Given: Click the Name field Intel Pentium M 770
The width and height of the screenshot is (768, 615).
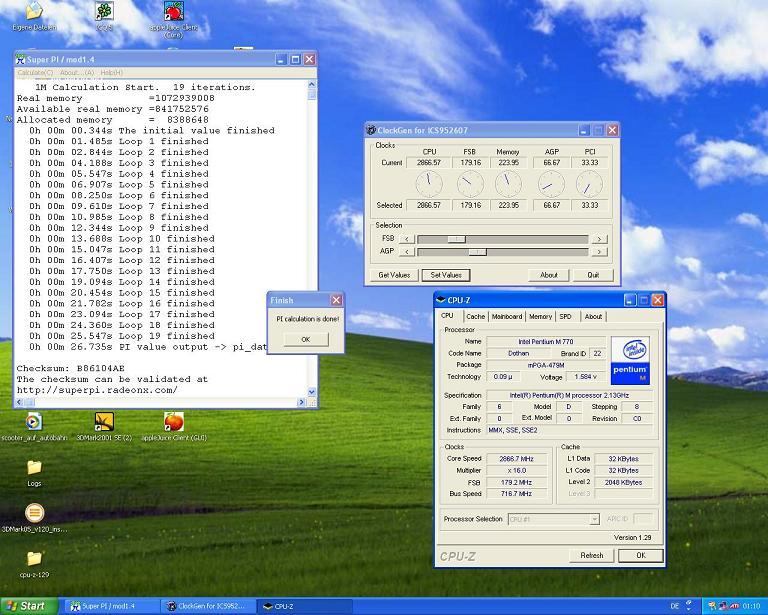Looking at the screenshot, I should pyautogui.click(x=546, y=342).
